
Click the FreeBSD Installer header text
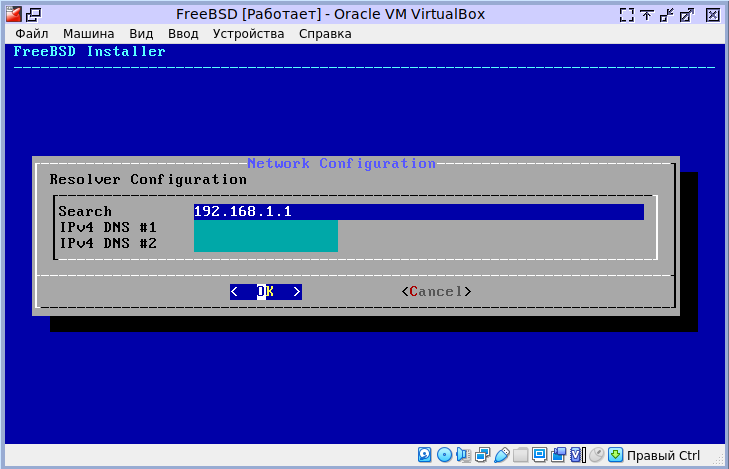[89, 51]
